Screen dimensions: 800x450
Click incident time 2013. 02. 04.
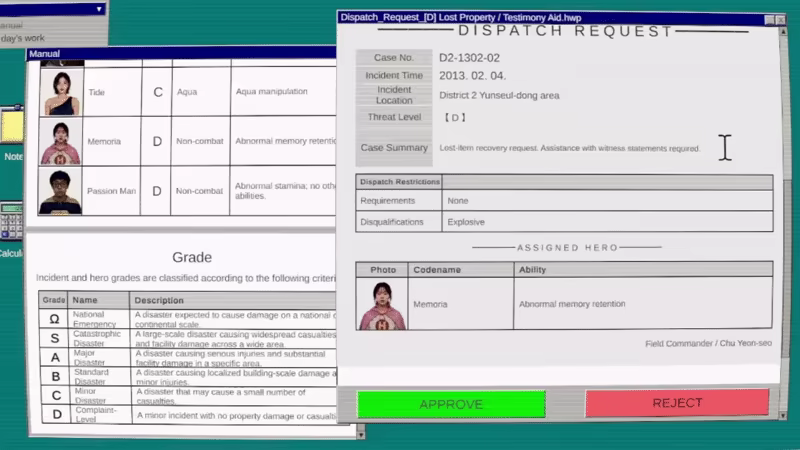(472, 76)
